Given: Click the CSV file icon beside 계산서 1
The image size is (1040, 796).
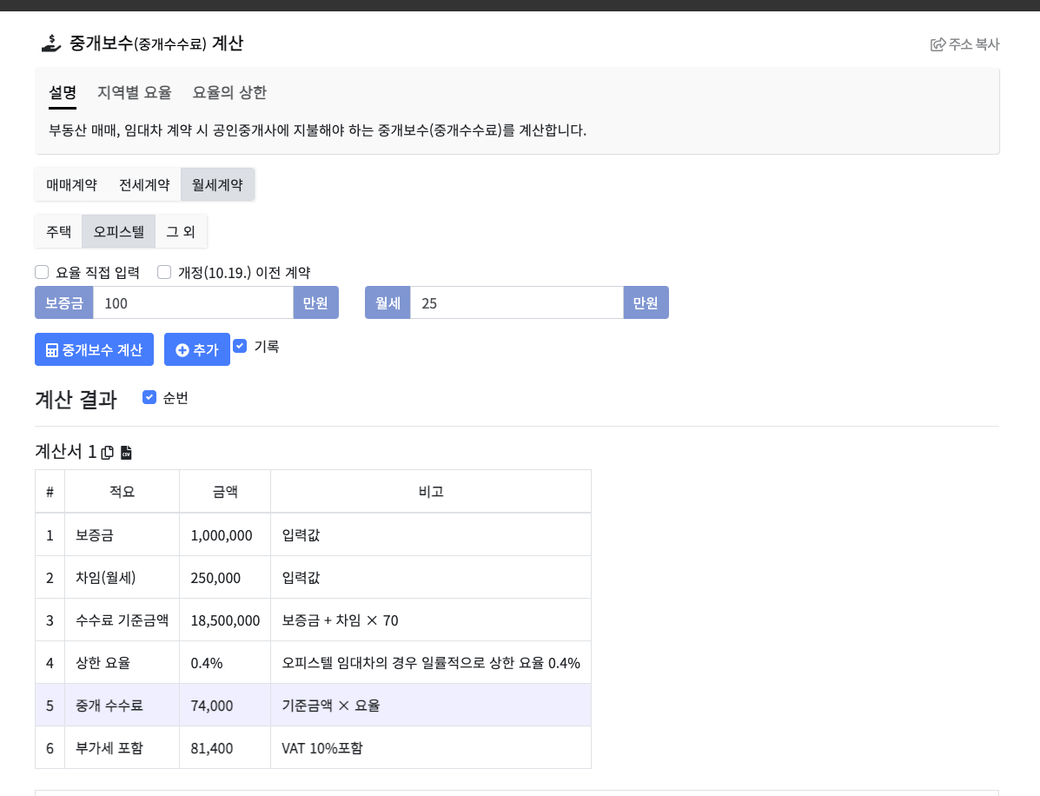Looking at the screenshot, I should (x=126, y=453).
